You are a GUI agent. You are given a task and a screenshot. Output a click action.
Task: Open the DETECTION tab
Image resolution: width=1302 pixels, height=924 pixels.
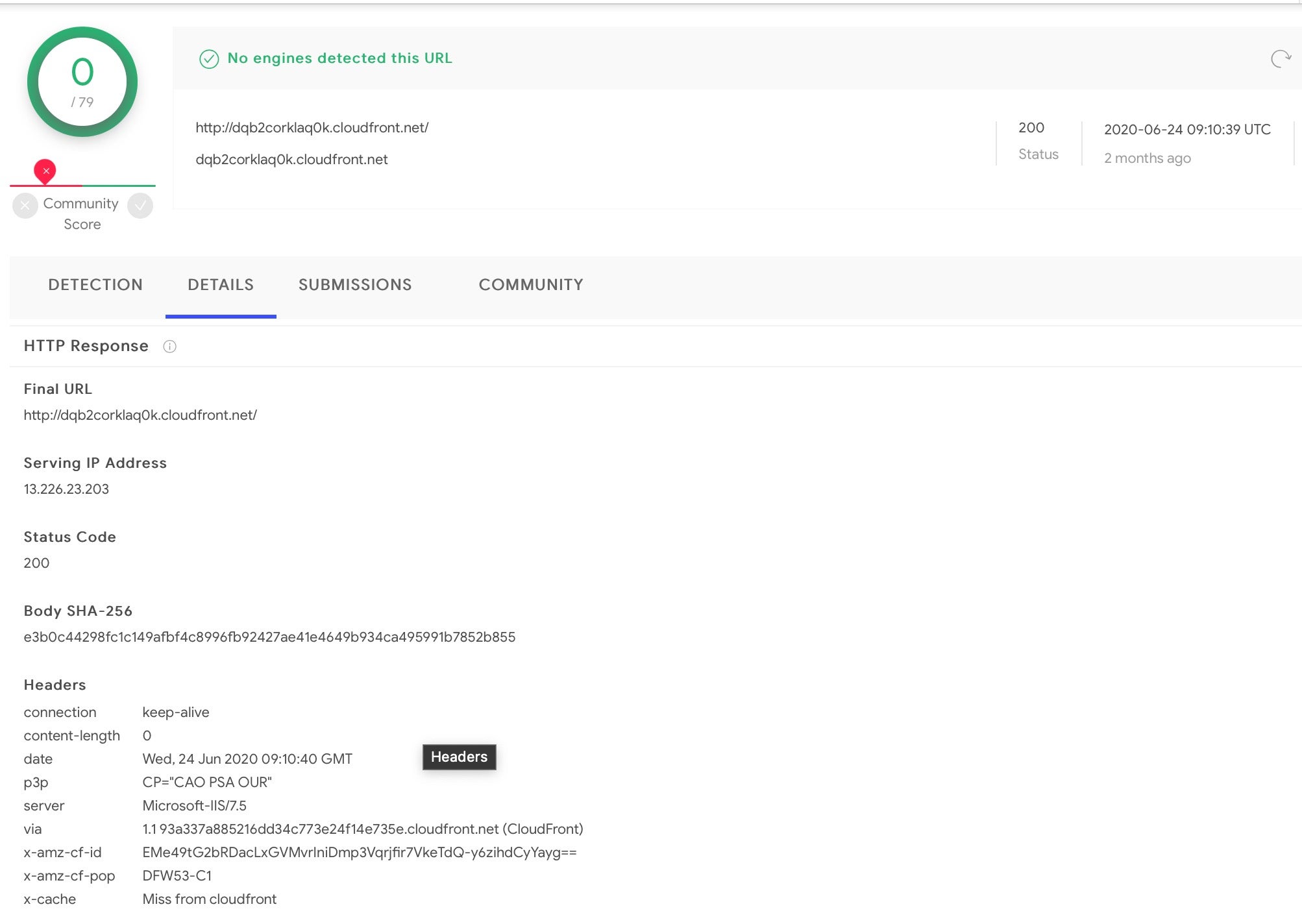[95, 285]
